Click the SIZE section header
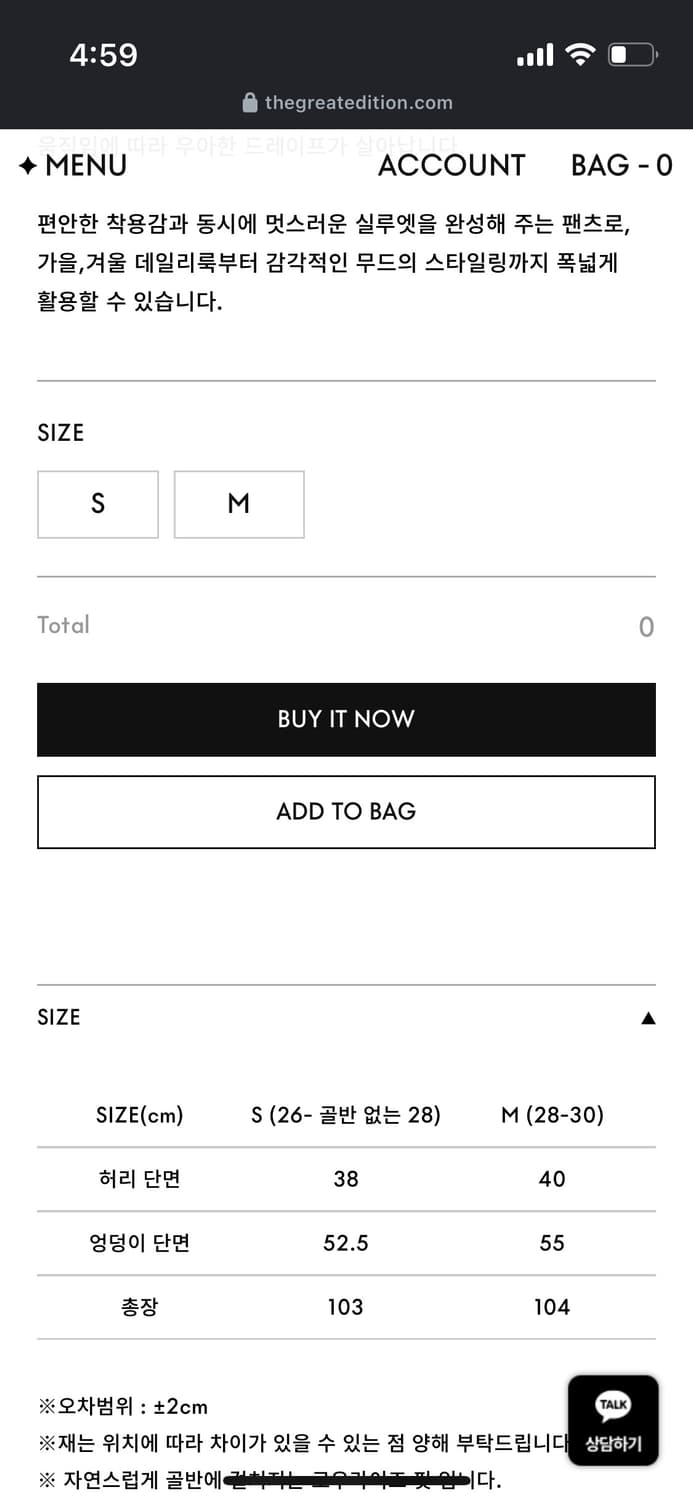Image resolution: width=693 pixels, height=1500 pixels. click(x=59, y=1017)
